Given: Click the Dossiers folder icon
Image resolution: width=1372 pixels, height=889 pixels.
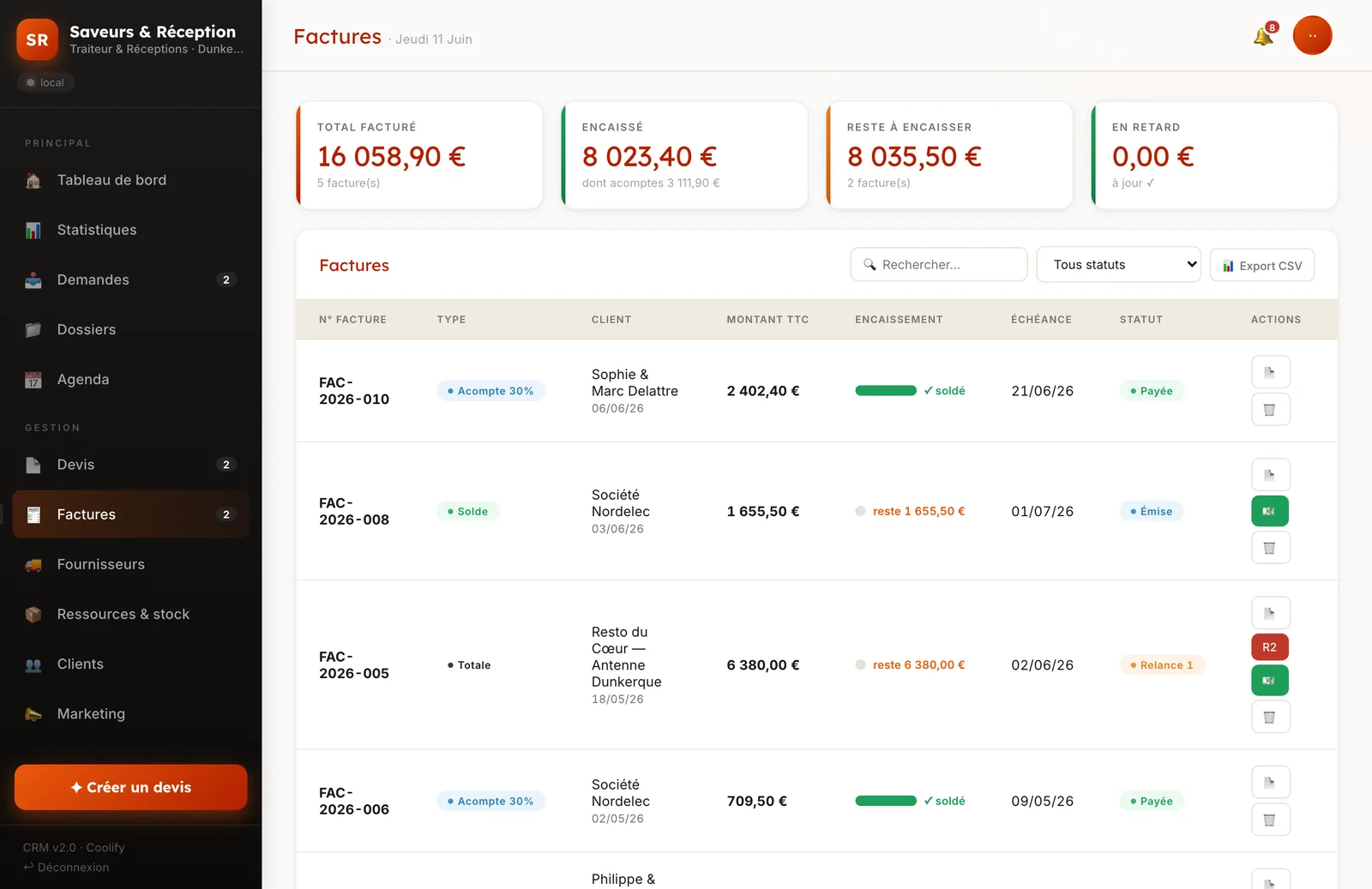Looking at the screenshot, I should [x=33, y=329].
